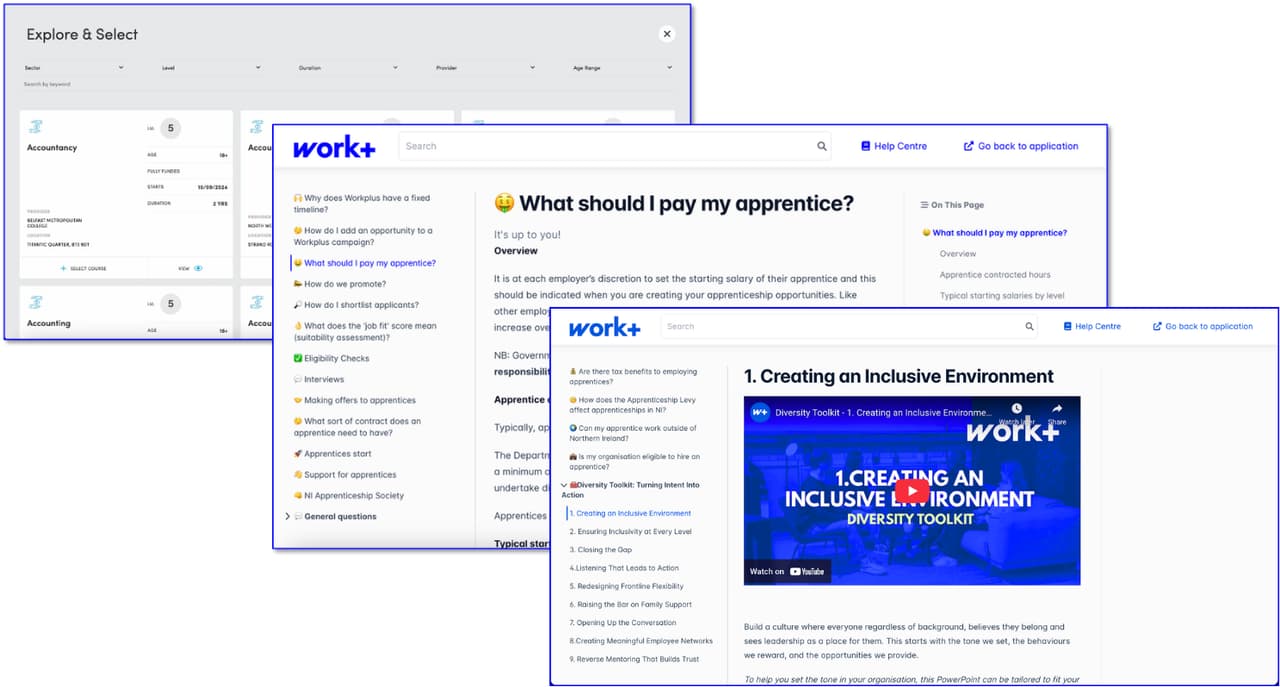Open 'Ensuring Inclusivity at Every Level'

(630, 532)
